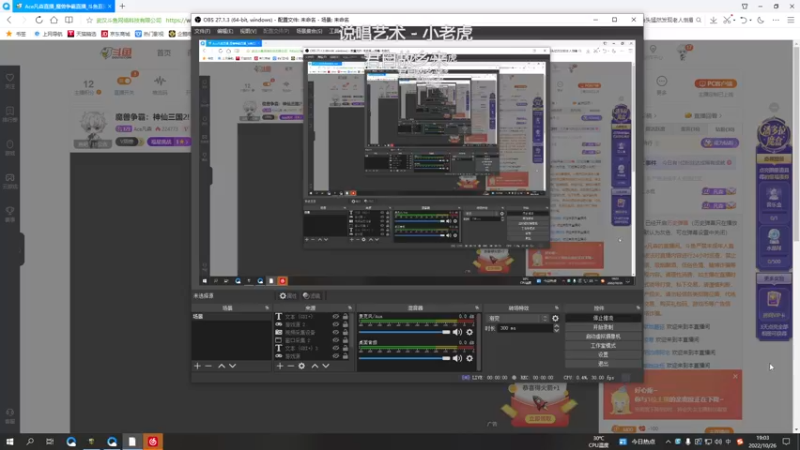Pop out the Sources dock panel

click(x=349, y=308)
